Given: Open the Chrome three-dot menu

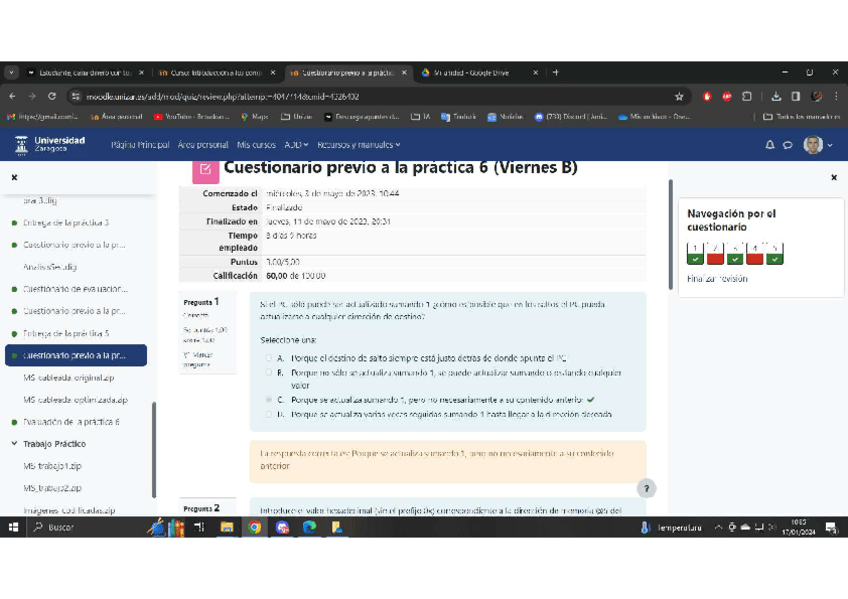Looking at the screenshot, I should pyautogui.click(x=836, y=96).
